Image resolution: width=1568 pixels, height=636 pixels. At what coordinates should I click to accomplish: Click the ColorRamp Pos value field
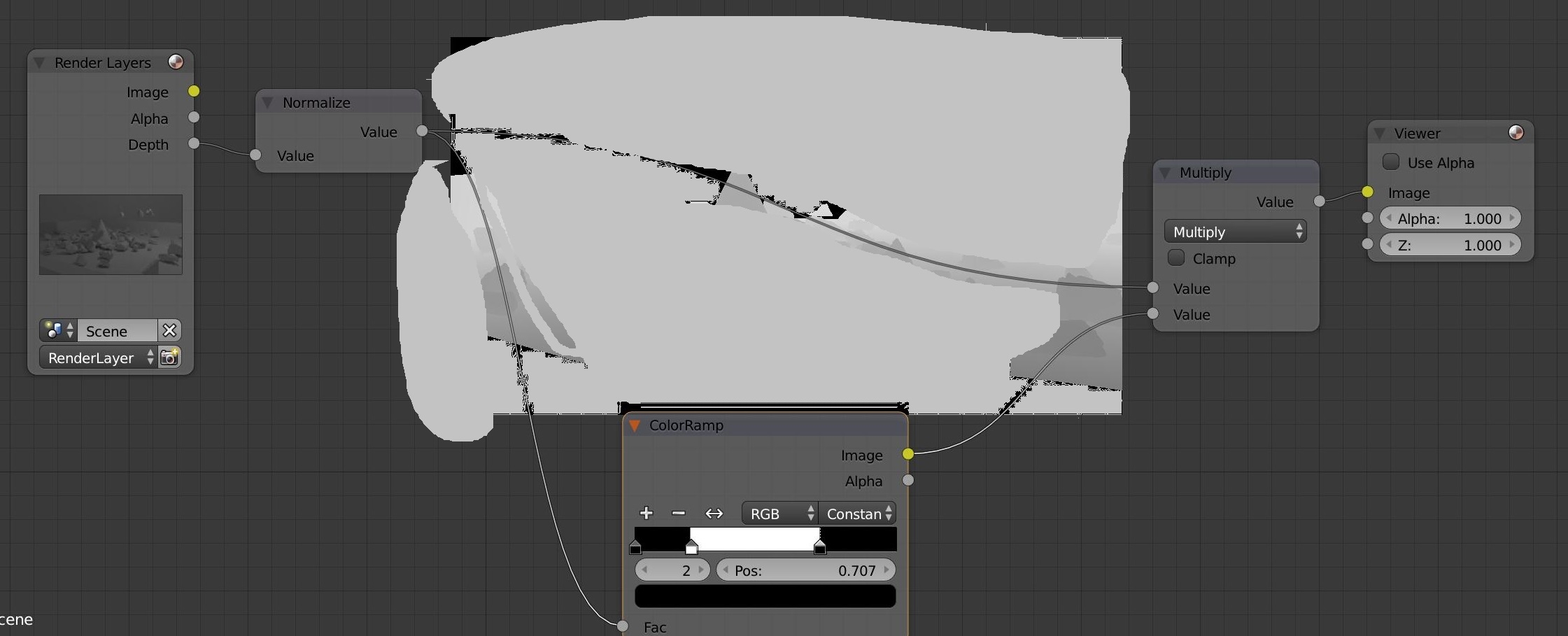tap(806, 570)
